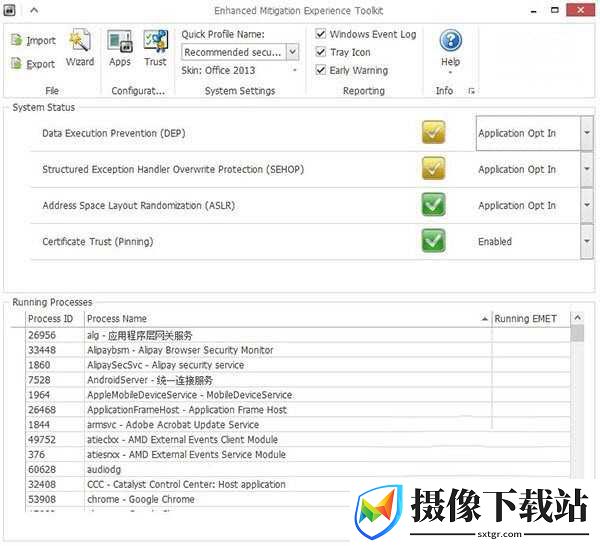The height and width of the screenshot is (546, 600).
Task: Click the process list scrollbar thumb
Action: [x=577, y=333]
